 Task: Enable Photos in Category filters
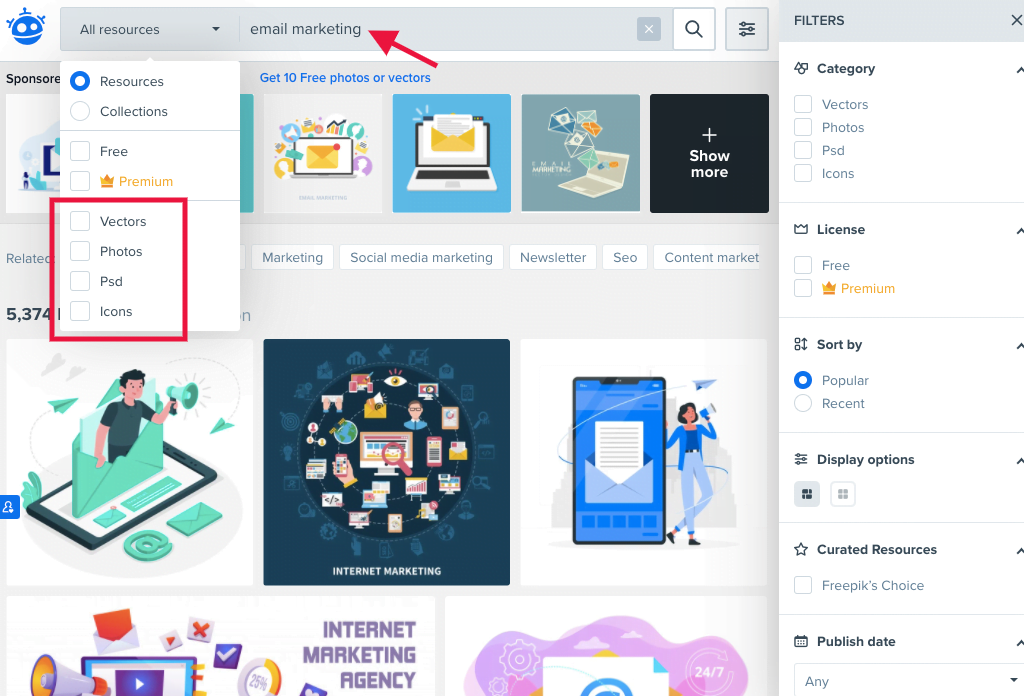coord(803,127)
